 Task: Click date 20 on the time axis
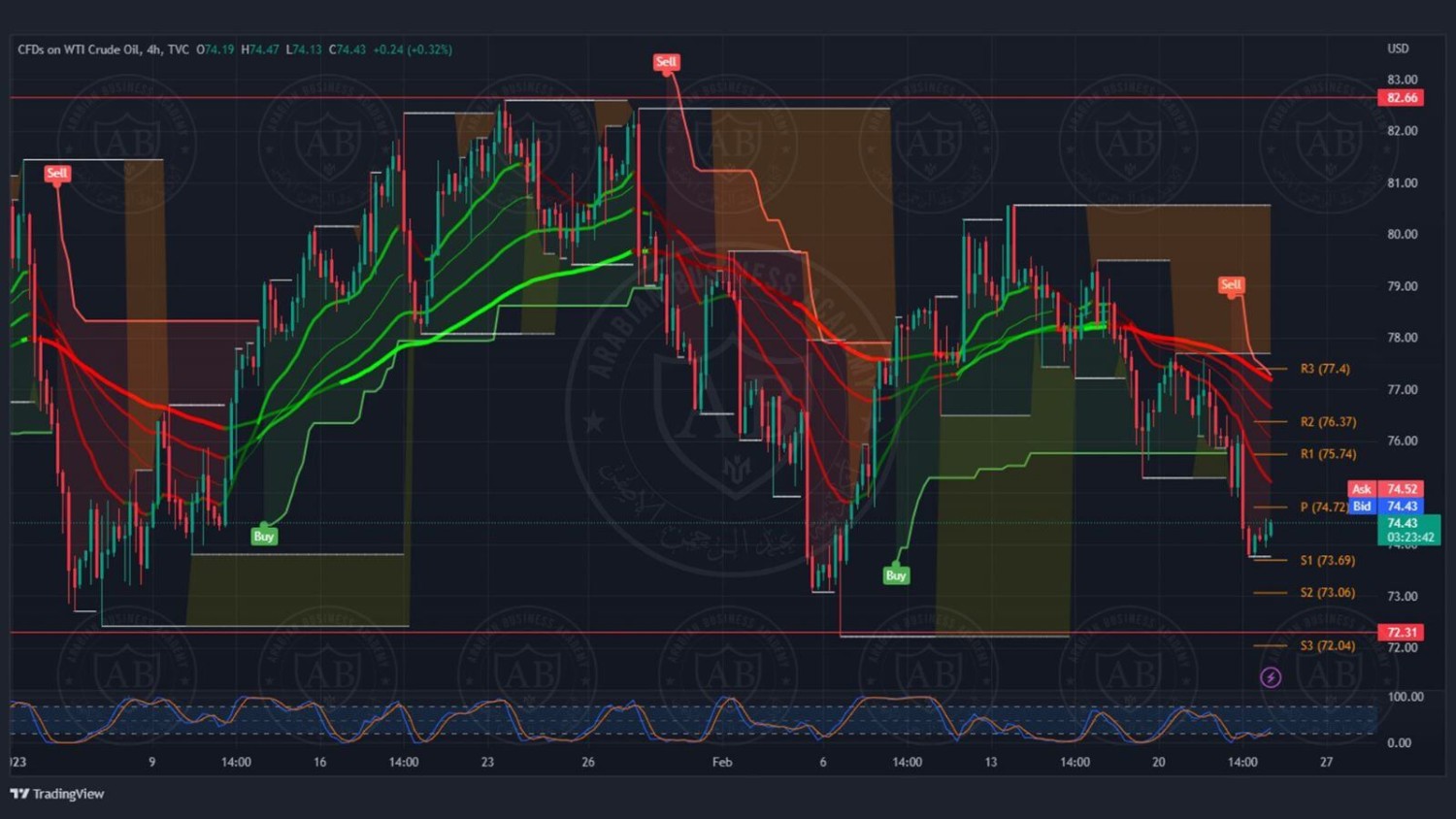(1158, 763)
